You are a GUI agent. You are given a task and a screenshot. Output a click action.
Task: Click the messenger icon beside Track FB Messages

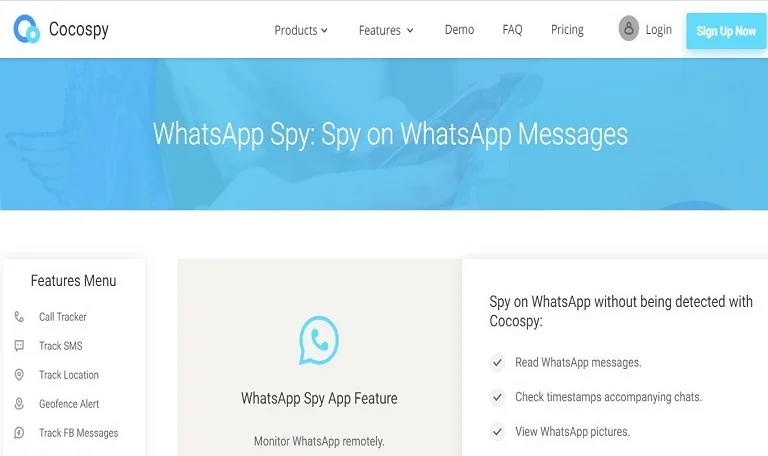point(19,433)
